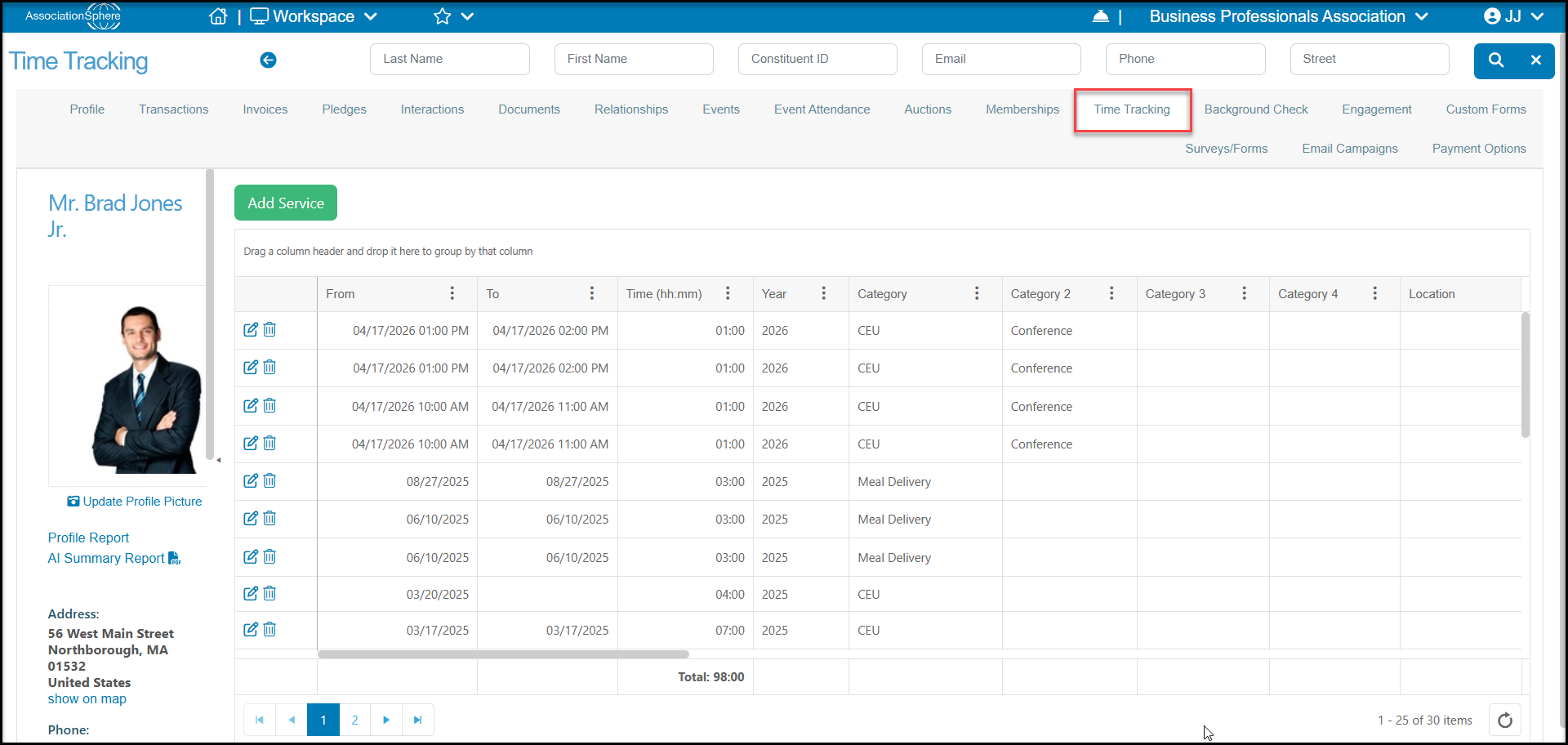Click the grid vertical scrollbar

tap(1525, 375)
